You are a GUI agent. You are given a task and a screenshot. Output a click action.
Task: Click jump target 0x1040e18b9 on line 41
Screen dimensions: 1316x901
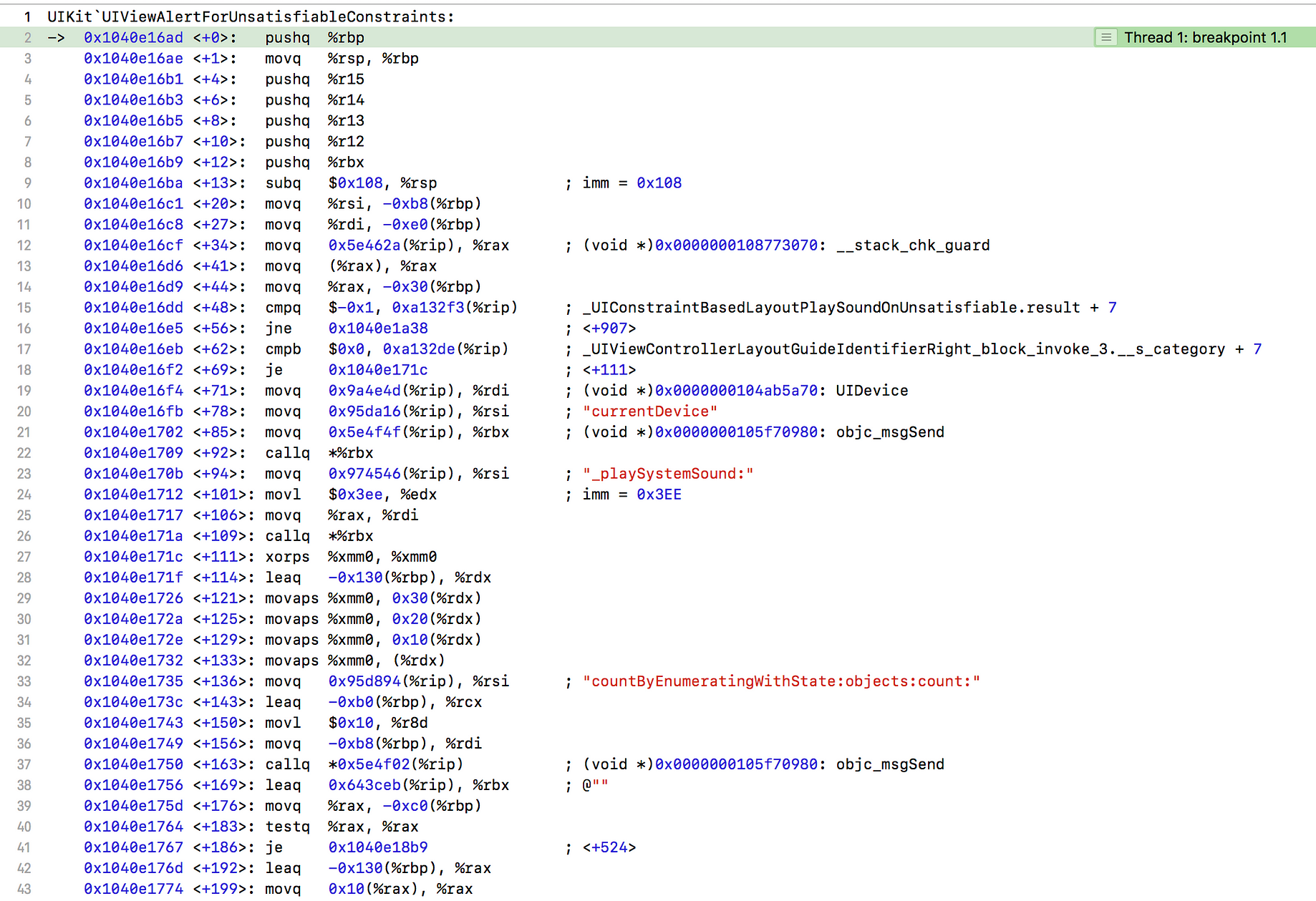pos(378,847)
